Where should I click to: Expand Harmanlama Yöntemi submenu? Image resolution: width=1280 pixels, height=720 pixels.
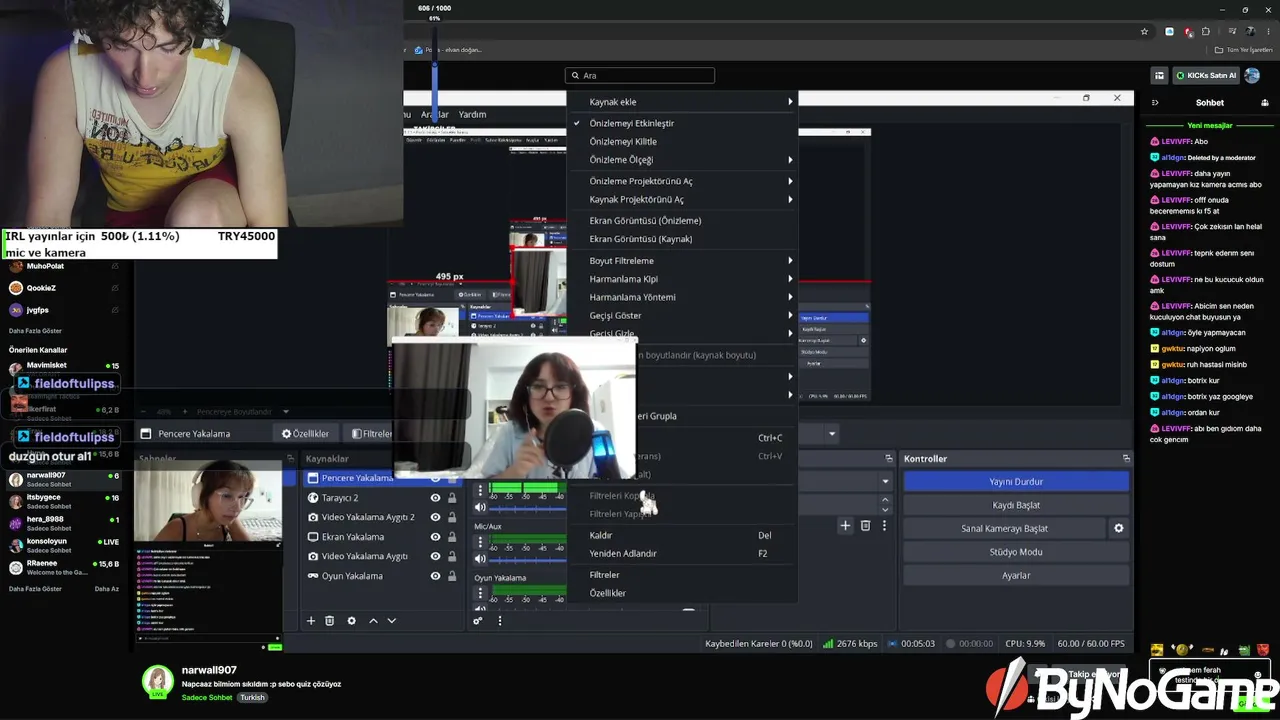682,297
